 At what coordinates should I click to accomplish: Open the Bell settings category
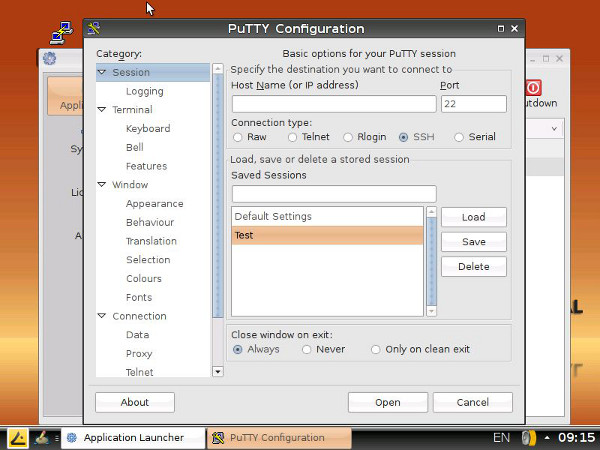[x=135, y=147]
